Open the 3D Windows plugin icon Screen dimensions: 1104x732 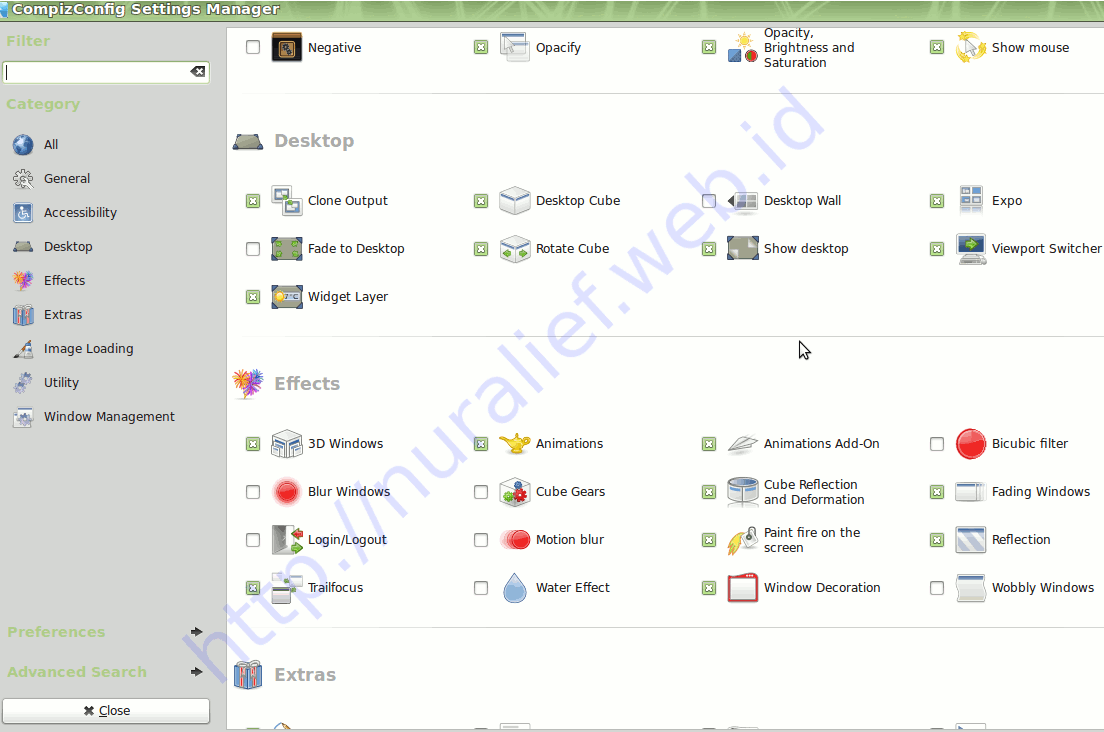tap(287, 443)
